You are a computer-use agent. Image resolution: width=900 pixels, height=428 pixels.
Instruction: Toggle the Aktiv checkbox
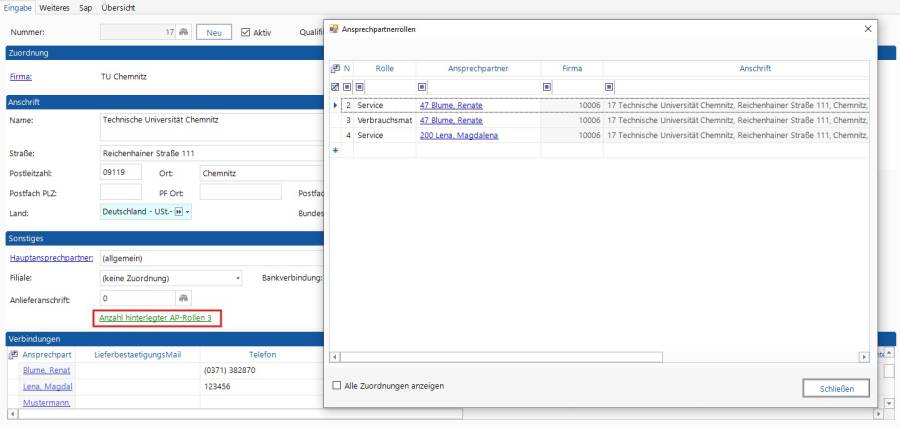(246, 32)
